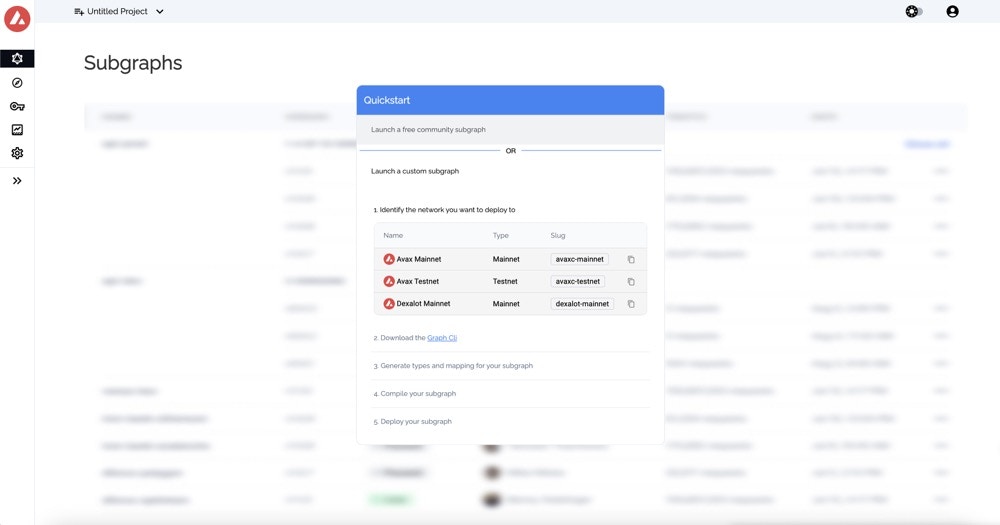Image resolution: width=1000 pixels, height=525 pixels.
Task: Open the Subgraphs sidebar icon
Action: click(17, 59)
